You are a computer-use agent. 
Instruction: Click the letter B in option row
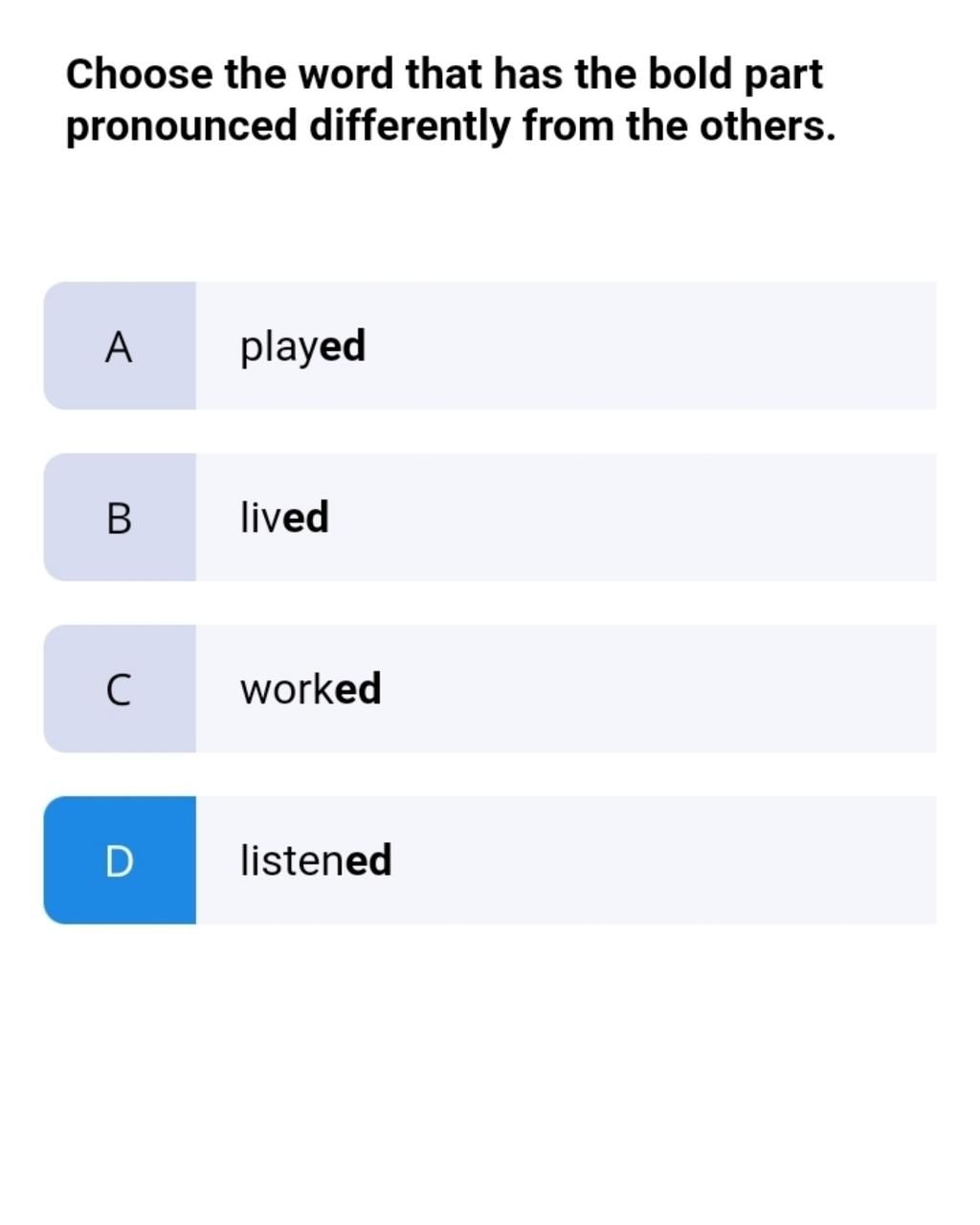point(119,518)
